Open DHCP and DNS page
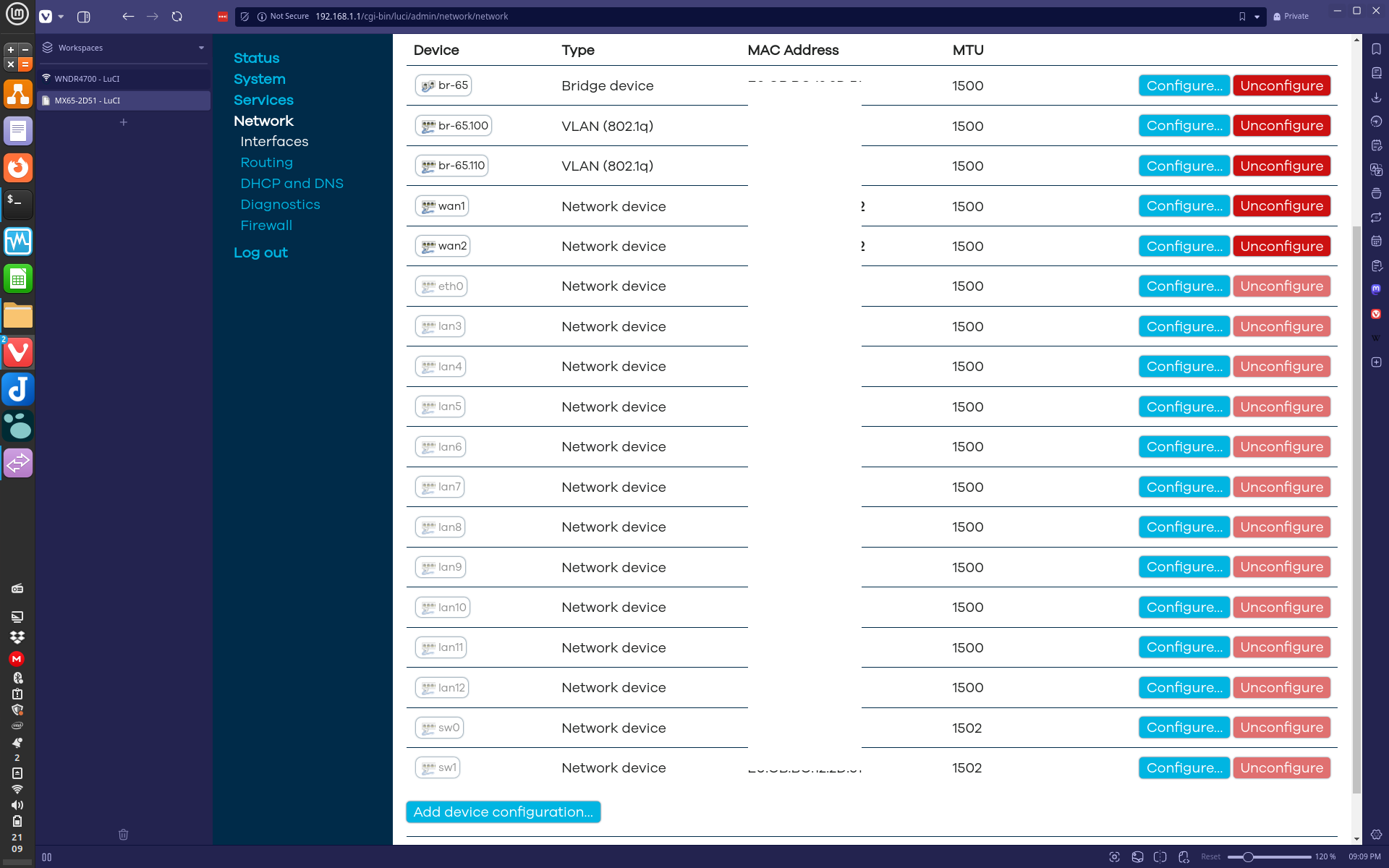The image size is (1389, 868). click(x=292, y=184)
